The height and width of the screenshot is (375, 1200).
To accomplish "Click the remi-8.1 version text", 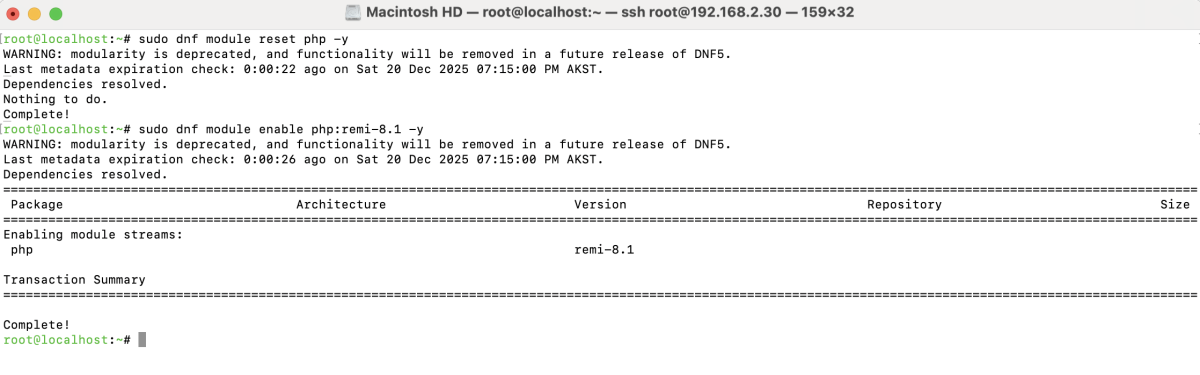I will click(x=604, y=249).
